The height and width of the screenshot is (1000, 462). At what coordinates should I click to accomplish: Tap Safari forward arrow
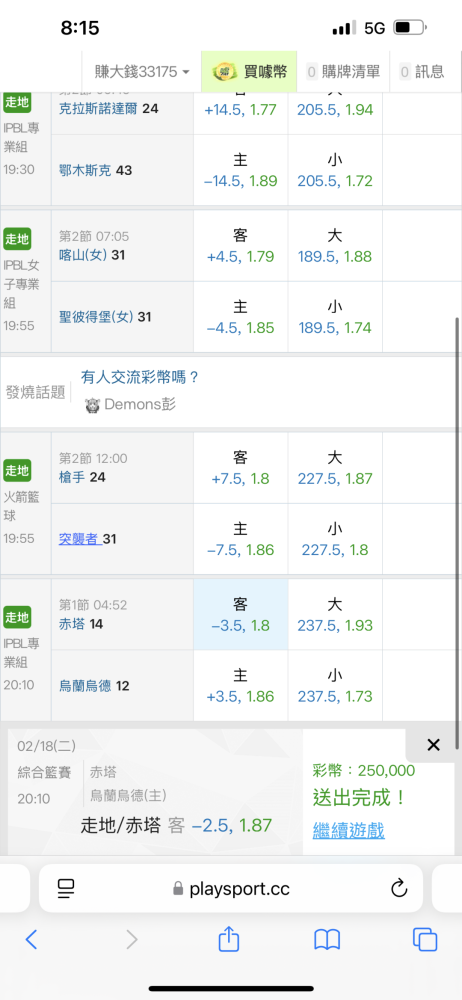(x=131, y=939)
